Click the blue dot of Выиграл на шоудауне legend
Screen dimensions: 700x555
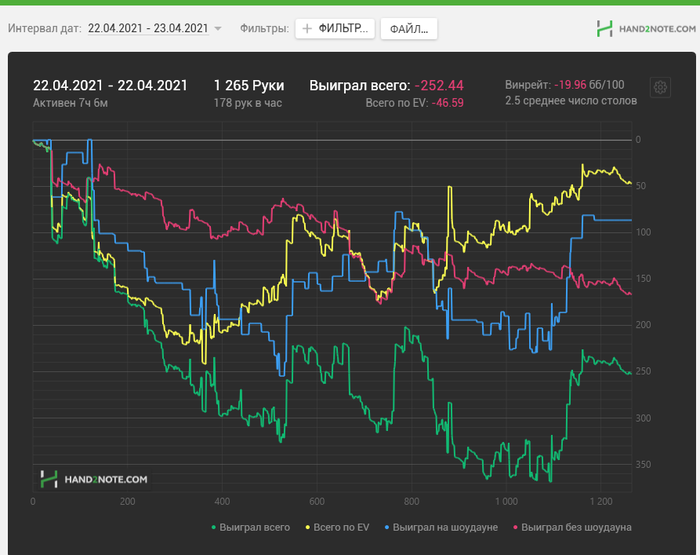[387, 528]
